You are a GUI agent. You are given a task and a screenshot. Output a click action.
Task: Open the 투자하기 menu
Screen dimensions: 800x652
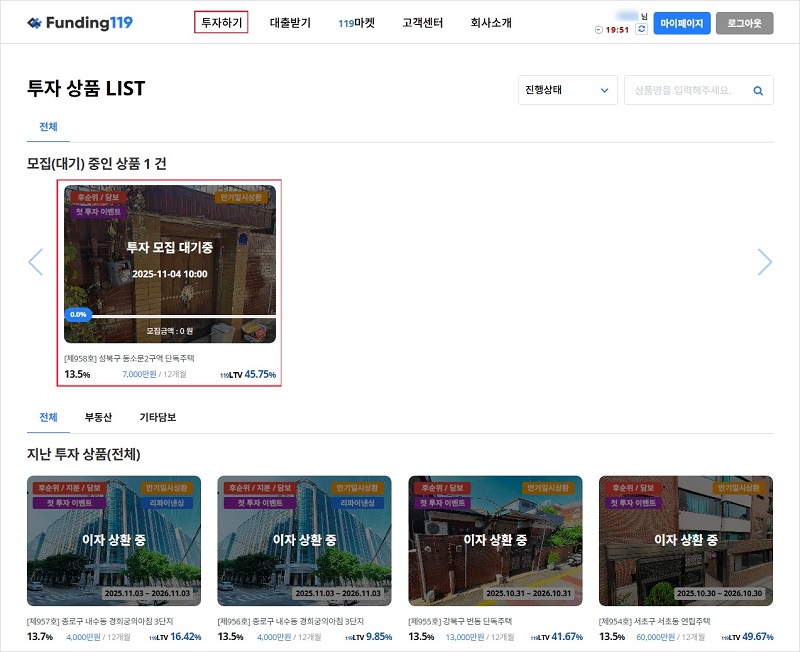point(221,22)
